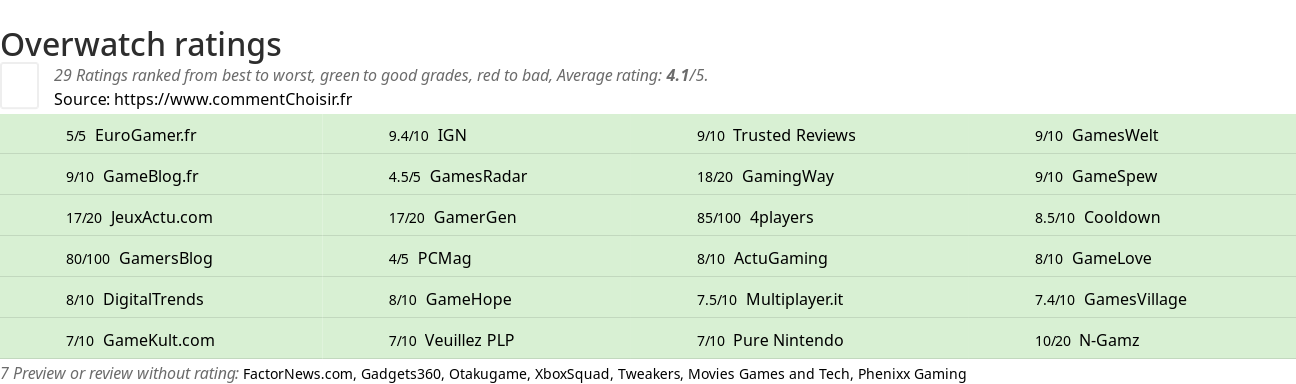Open the PCMag 4/5 rating
1296x384 pixels.
click(430, 258)
